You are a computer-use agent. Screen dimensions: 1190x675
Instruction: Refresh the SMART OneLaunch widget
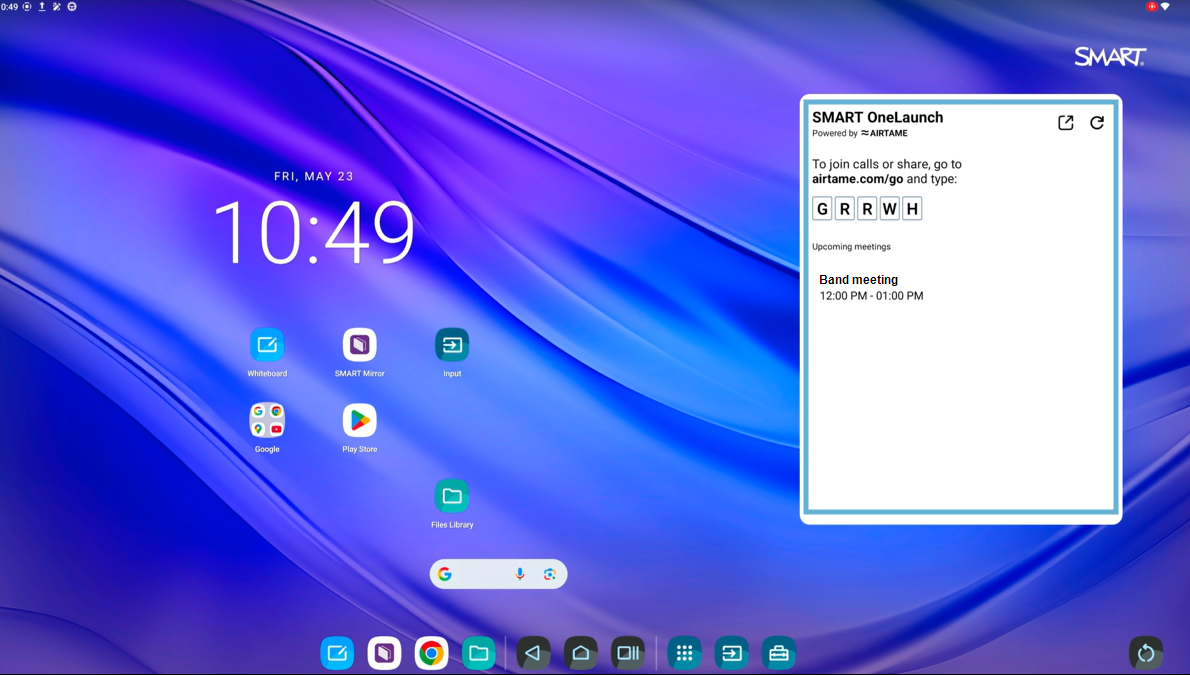pyautogui.click(x=1097, y=123)
